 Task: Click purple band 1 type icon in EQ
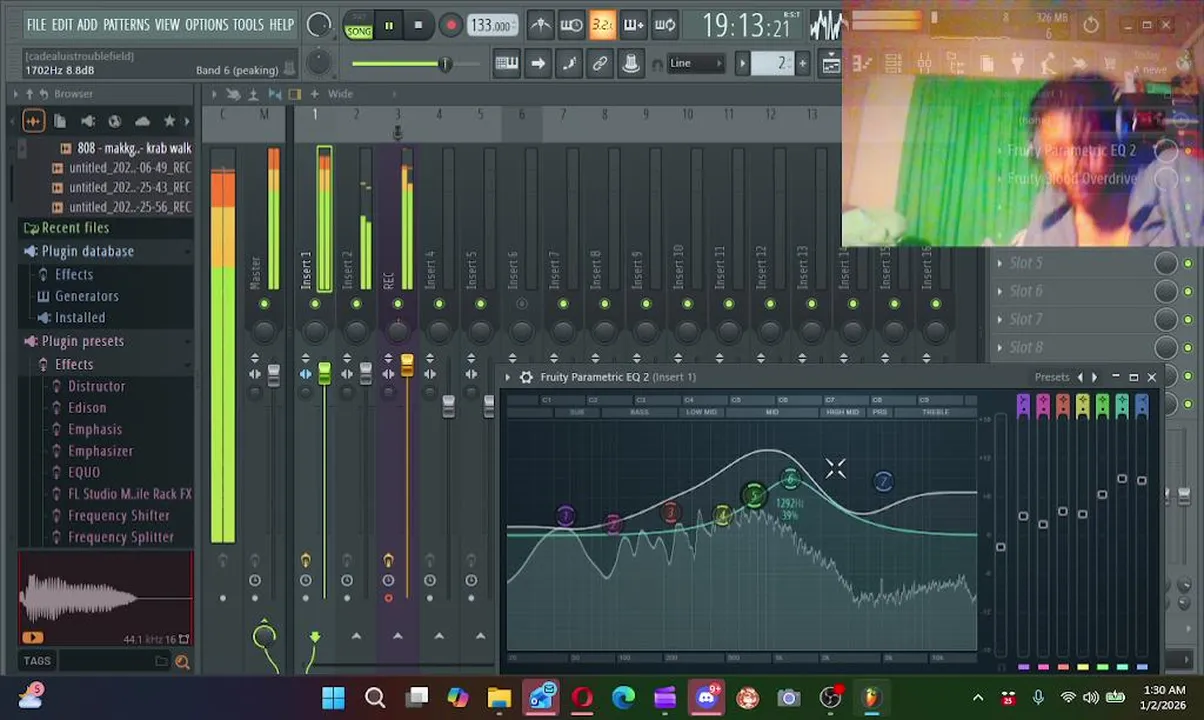point(1023,405)
